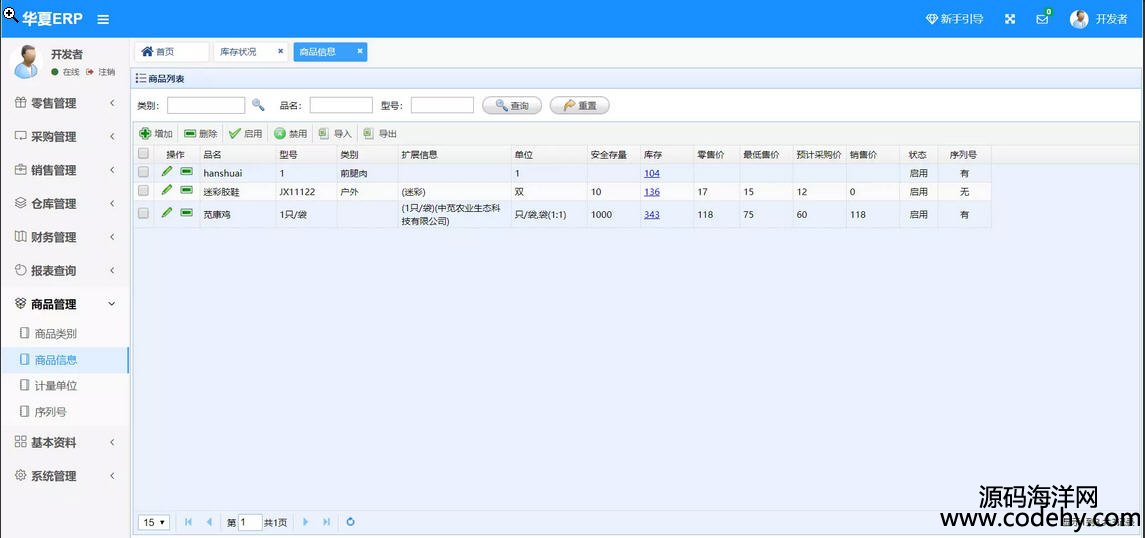
Task: Go to last page pagination icon
Action: pos(326,522)
